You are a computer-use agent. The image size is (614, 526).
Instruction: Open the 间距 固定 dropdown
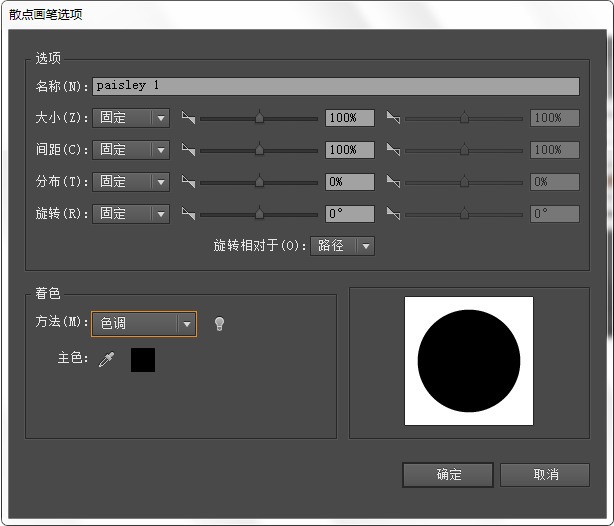[131, 150]
